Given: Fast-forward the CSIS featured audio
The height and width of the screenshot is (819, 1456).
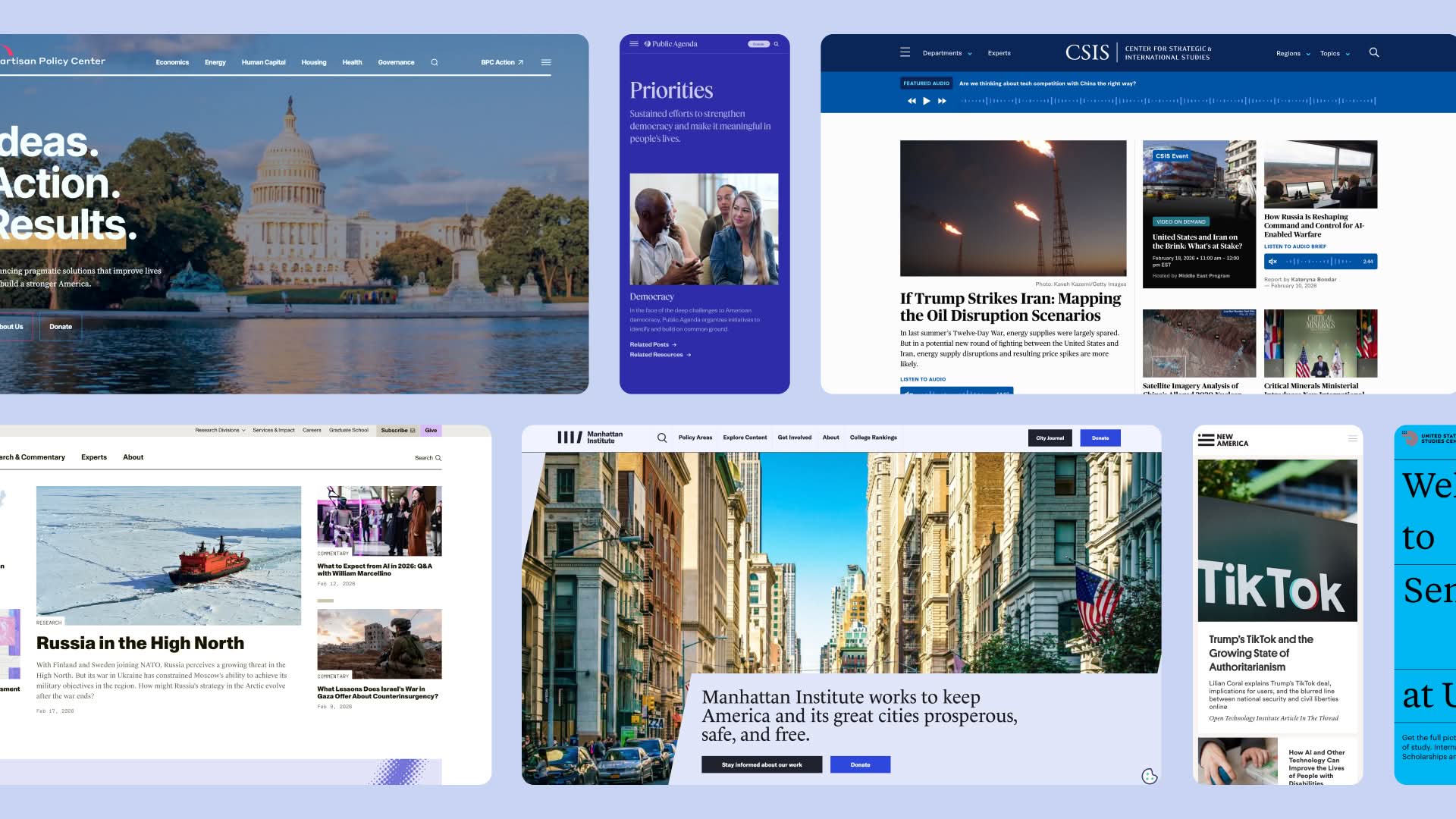Looking at the screenshot, I should click(942, 101).
